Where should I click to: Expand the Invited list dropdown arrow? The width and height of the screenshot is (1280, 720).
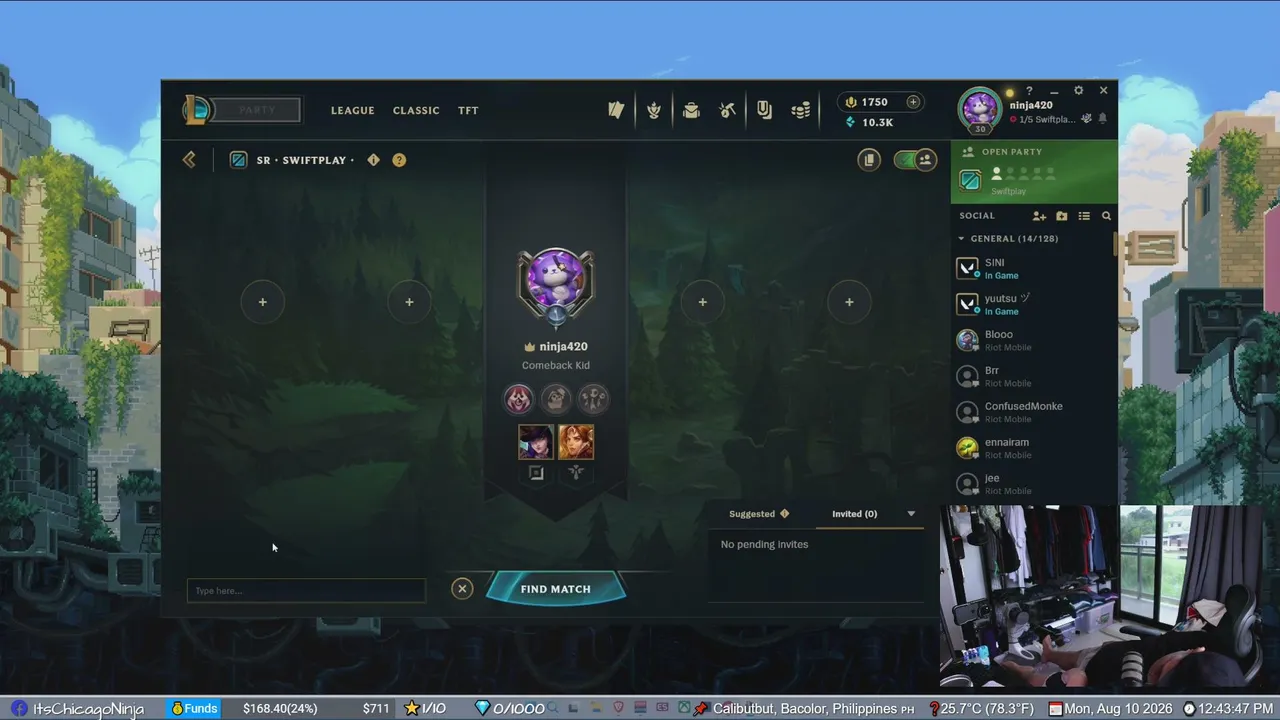[x=911, y=514]
